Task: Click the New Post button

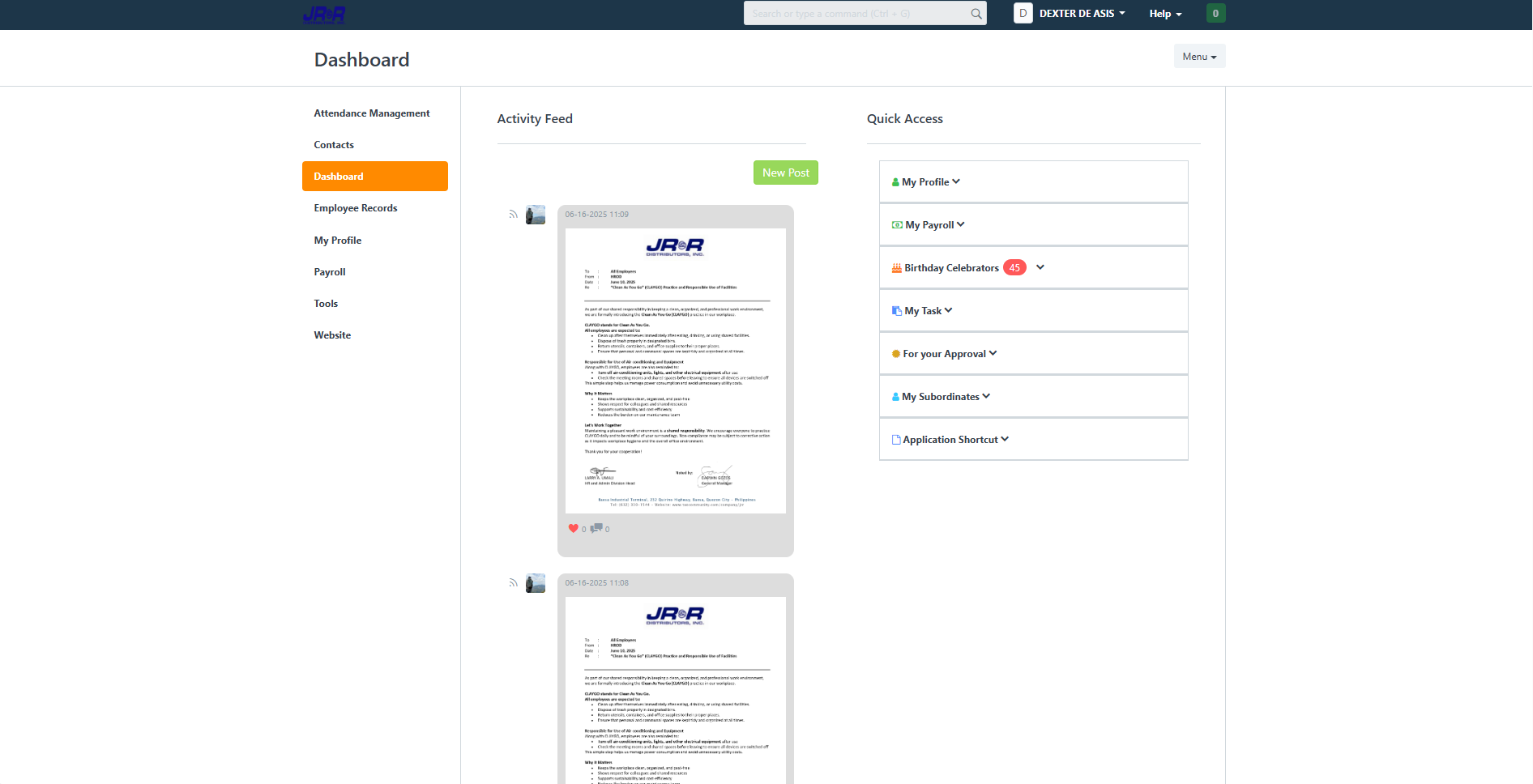Action: (785, 173)
